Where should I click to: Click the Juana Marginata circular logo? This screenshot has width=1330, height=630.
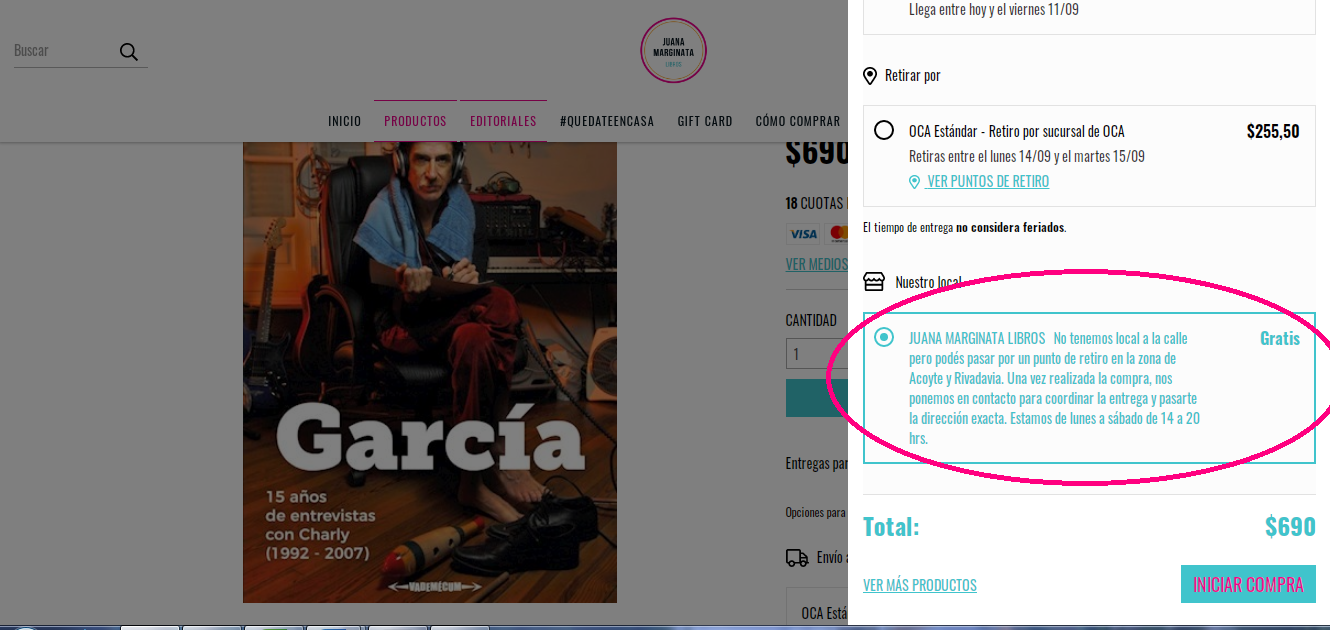point(674,50)
